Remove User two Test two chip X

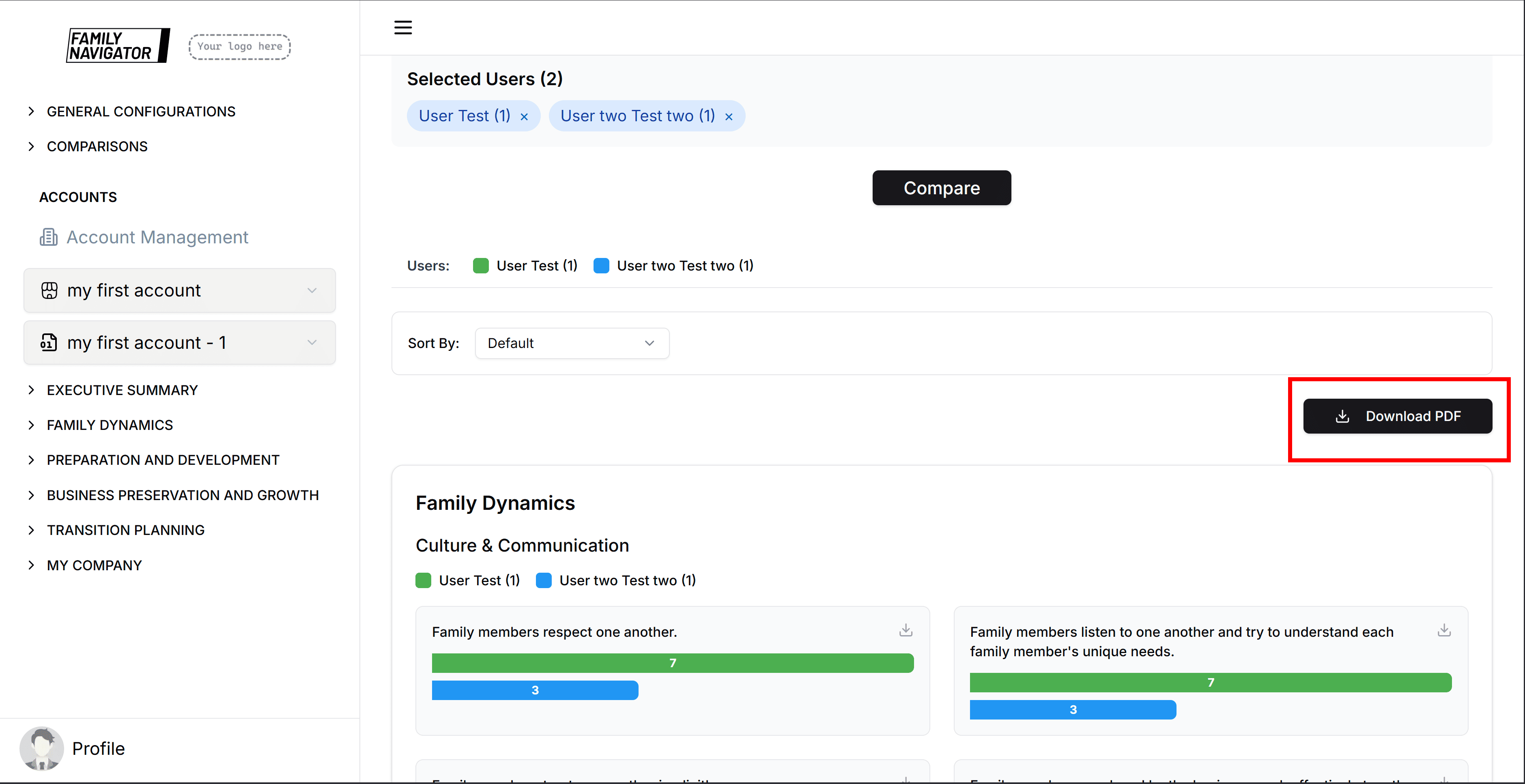coord(729,117)
